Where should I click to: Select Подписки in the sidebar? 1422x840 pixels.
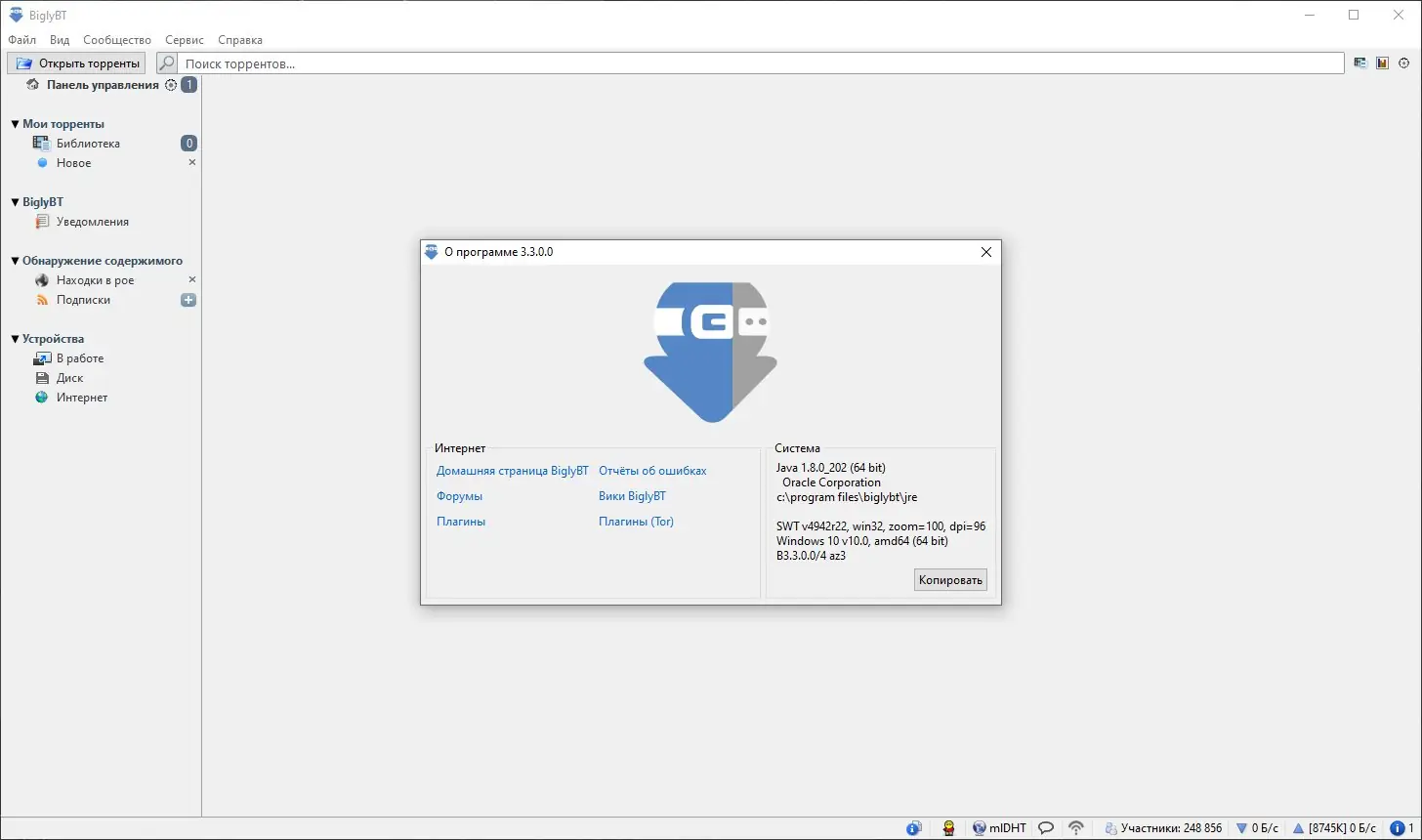83,300
